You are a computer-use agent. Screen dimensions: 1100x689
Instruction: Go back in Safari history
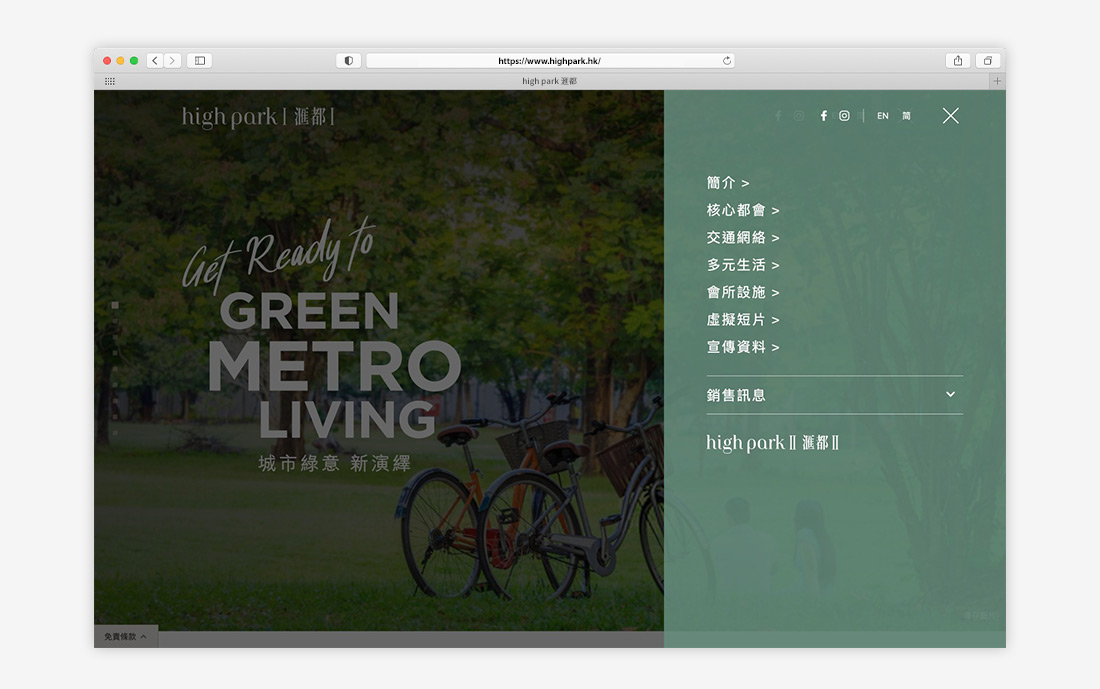(x=155, y=61)
